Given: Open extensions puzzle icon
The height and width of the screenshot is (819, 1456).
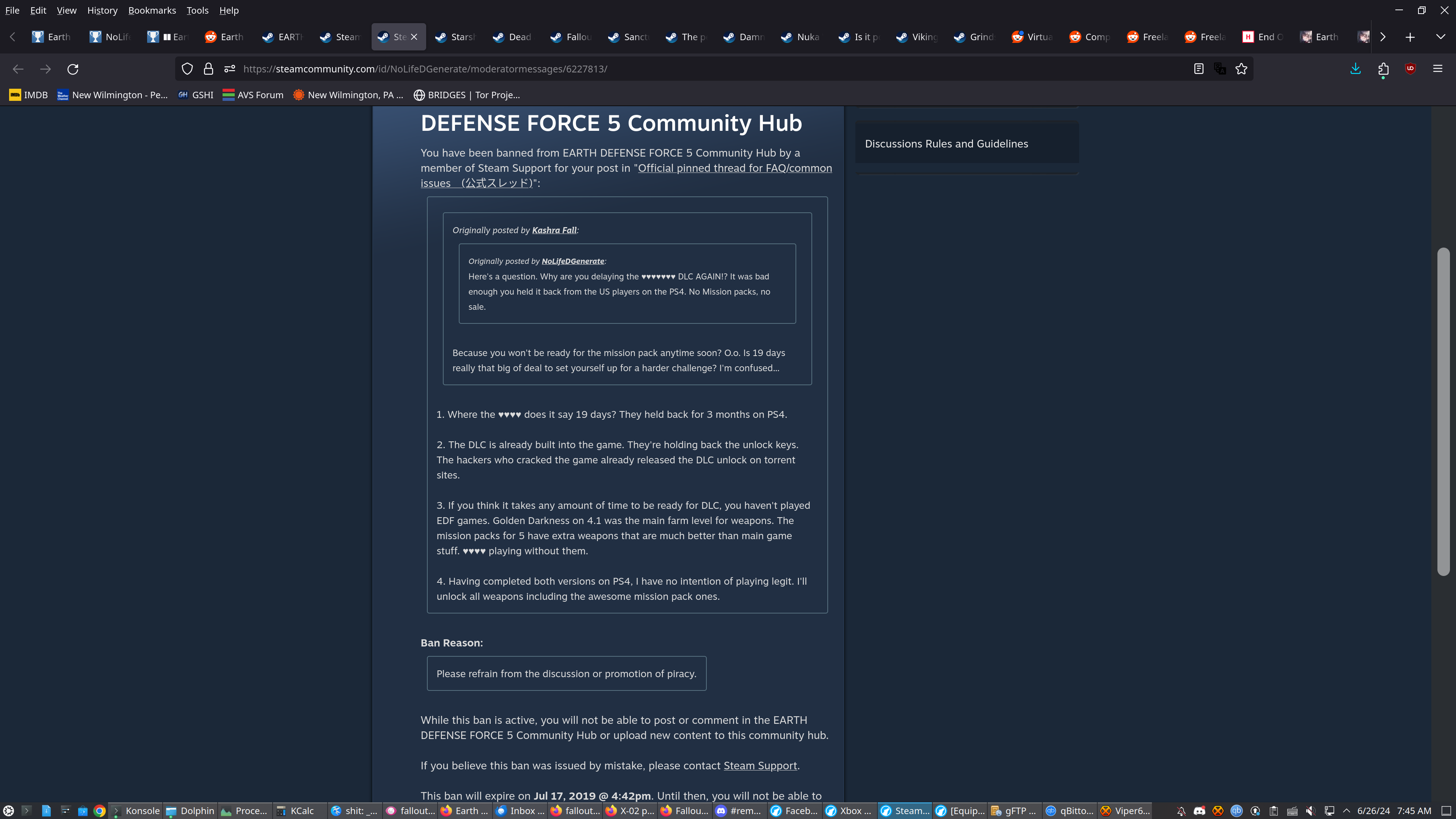Looking at the screenshot, I should pos(1383,69).
